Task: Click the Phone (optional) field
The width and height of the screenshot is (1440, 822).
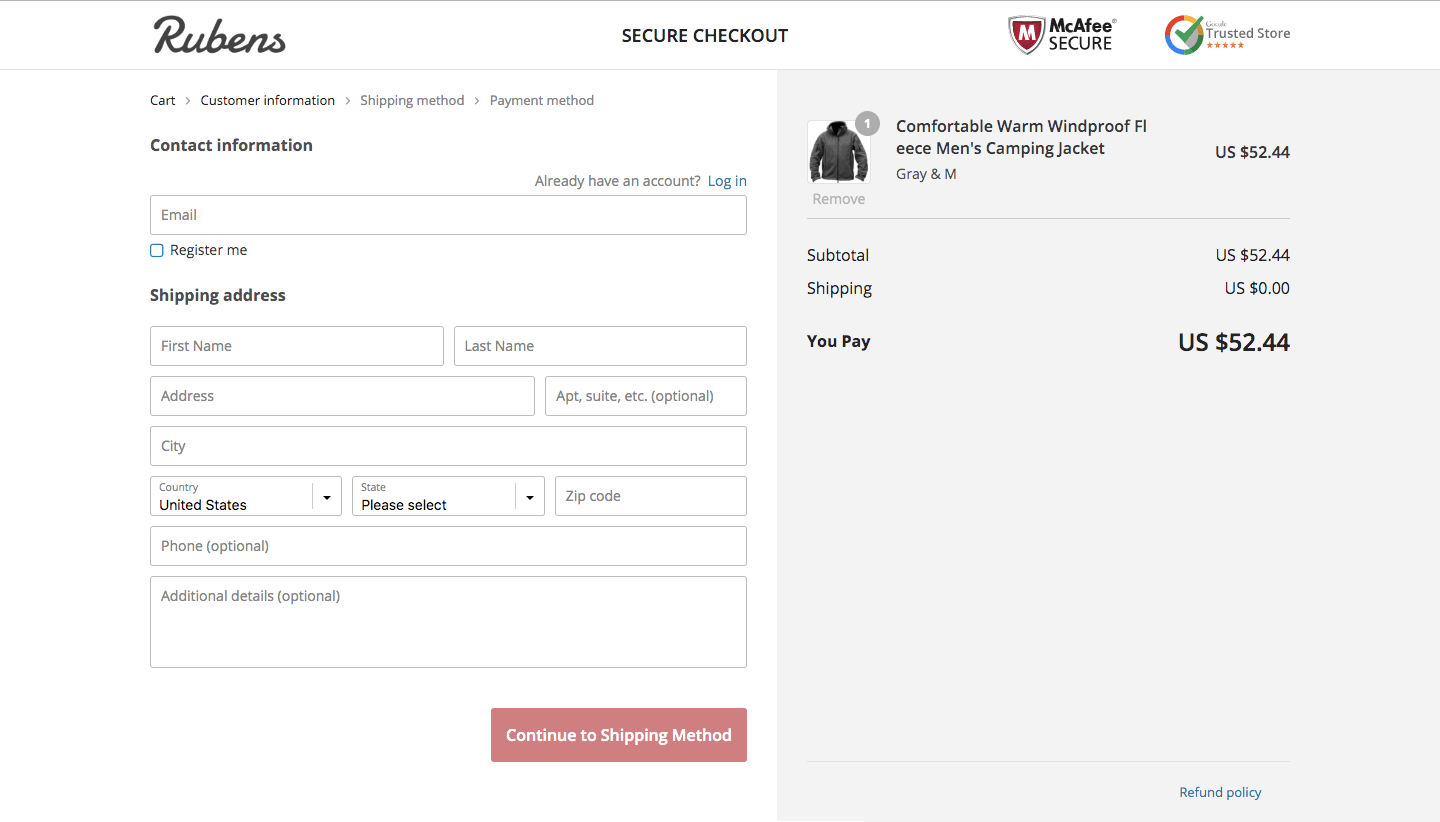Action: click(x=448, y=546)
